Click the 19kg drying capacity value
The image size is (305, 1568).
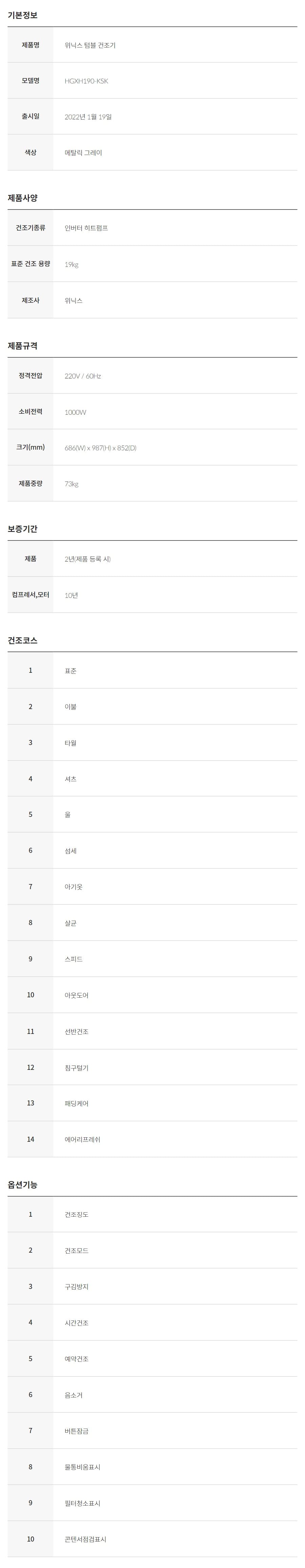[71, 264]
